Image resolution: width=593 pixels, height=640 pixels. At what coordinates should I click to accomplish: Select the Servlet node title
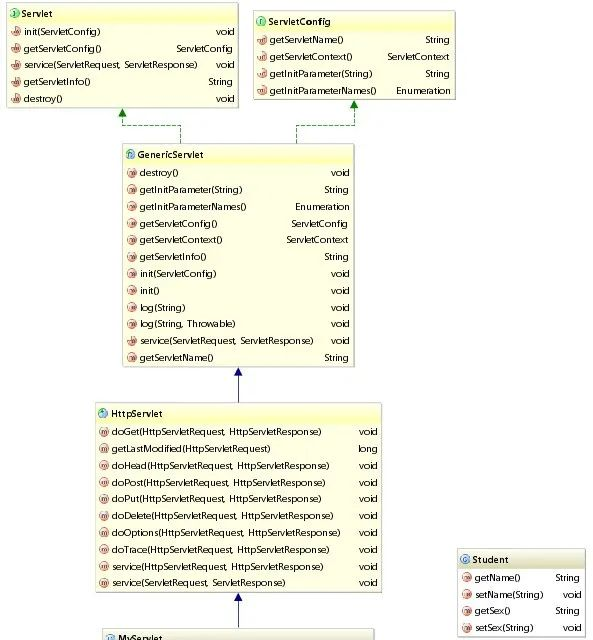tap(37, 13)
